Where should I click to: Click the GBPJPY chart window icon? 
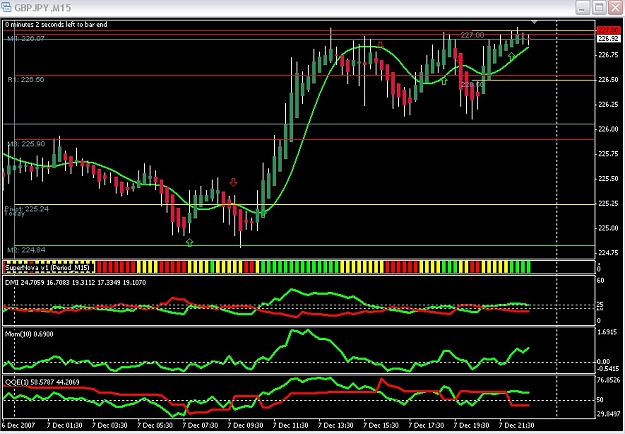pyautogui.click(x=6, y=7)
